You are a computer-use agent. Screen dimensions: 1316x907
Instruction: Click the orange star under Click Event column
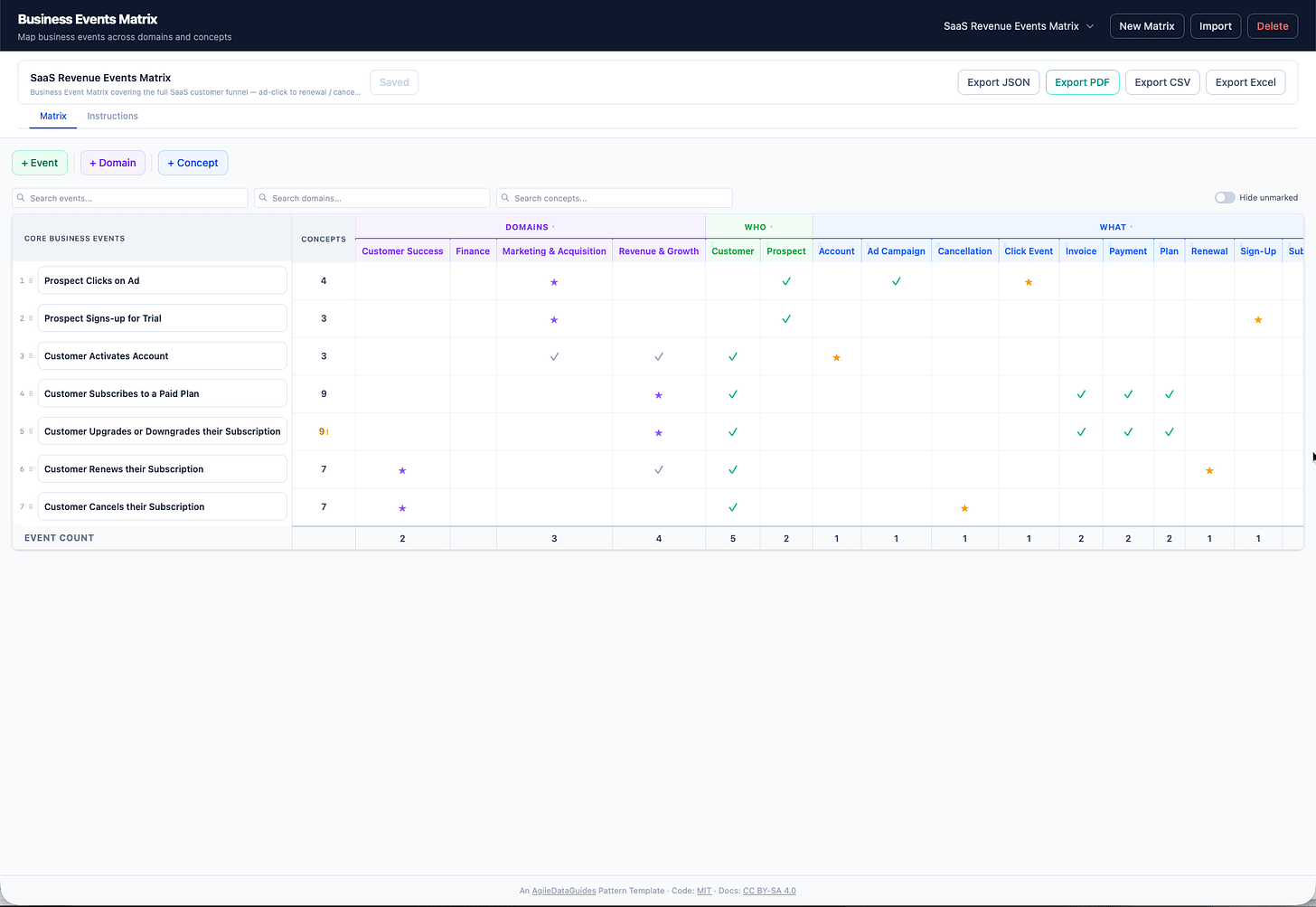(1029, 282)
